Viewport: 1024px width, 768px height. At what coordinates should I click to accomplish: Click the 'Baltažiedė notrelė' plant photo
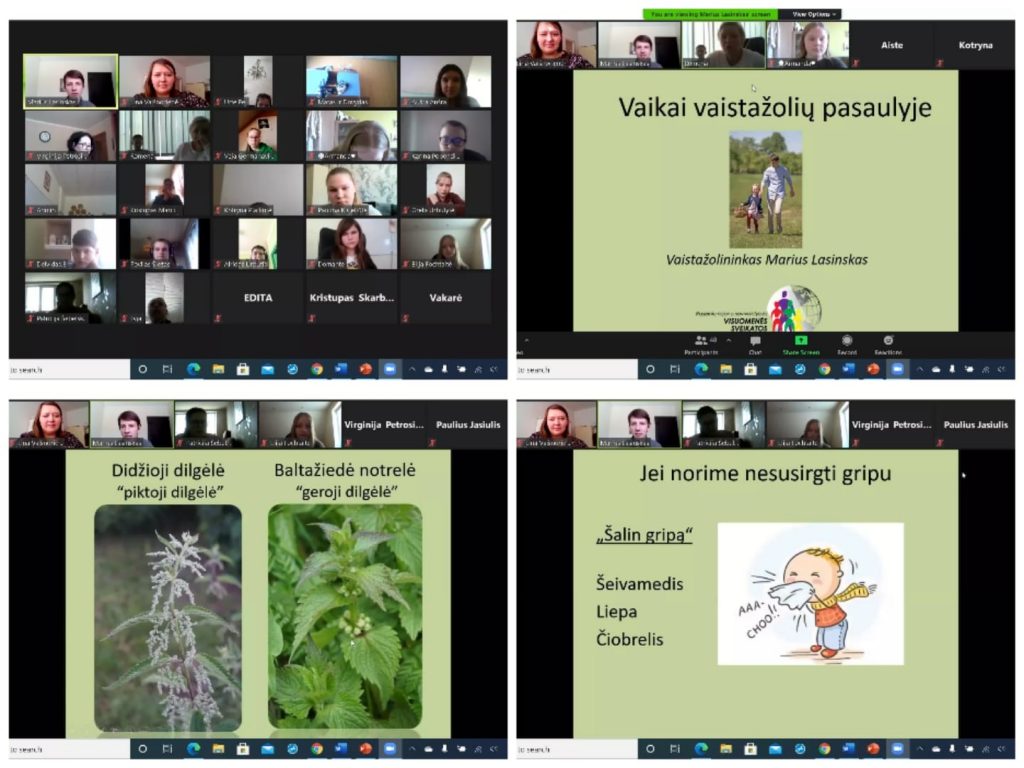[x=345, y=616]
